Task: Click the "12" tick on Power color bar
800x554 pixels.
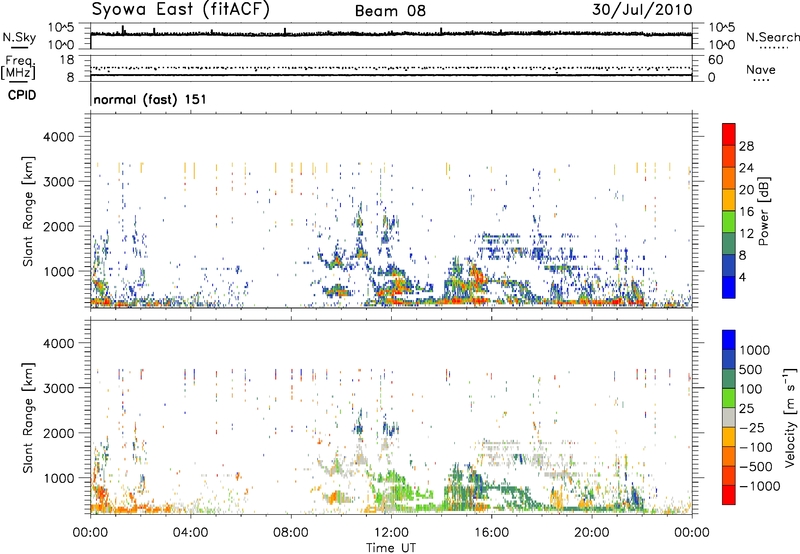Action: point(746,234)
